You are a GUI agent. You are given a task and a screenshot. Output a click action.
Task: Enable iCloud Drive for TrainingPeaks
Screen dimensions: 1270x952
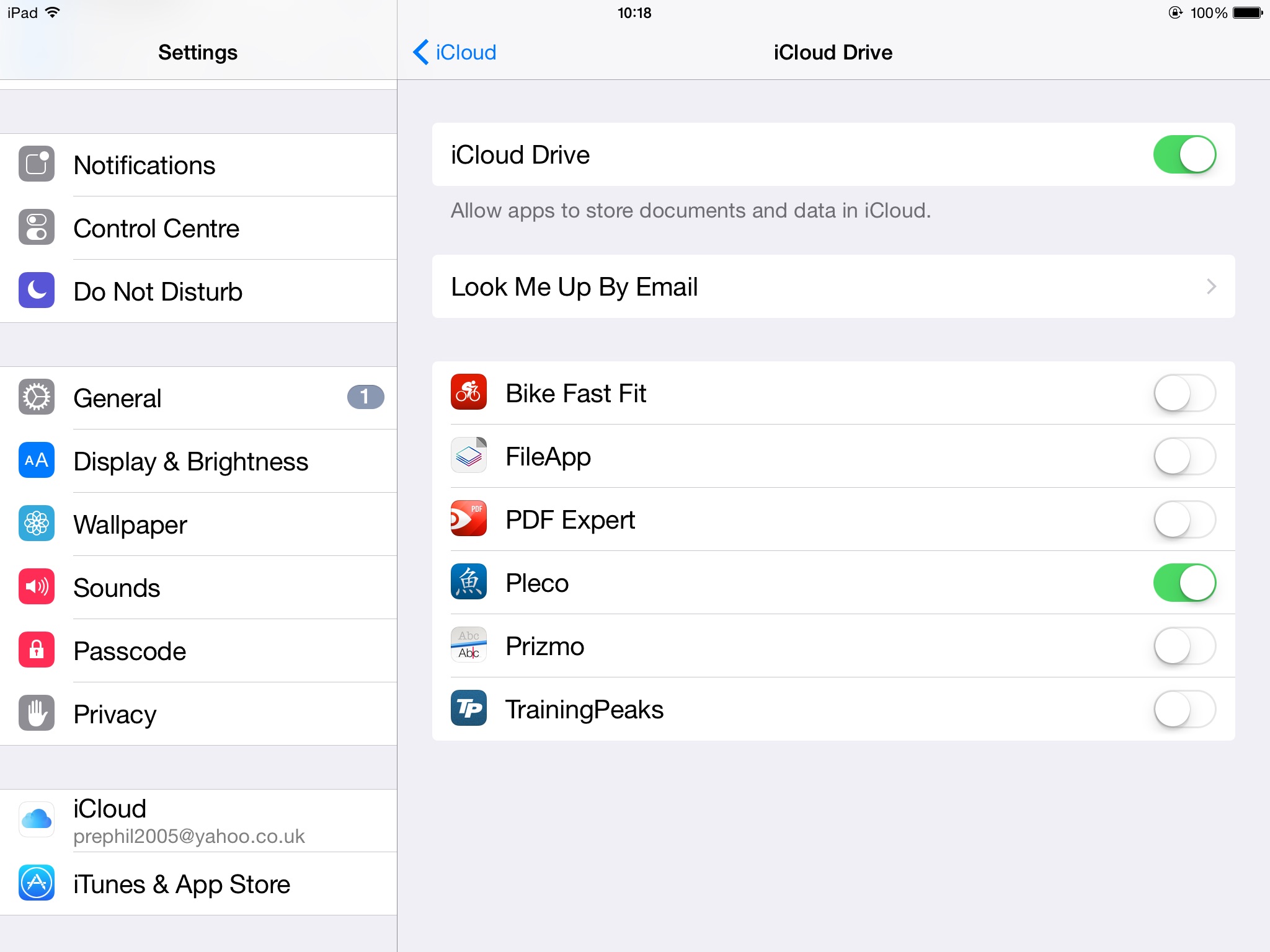tap(1184, 709)
